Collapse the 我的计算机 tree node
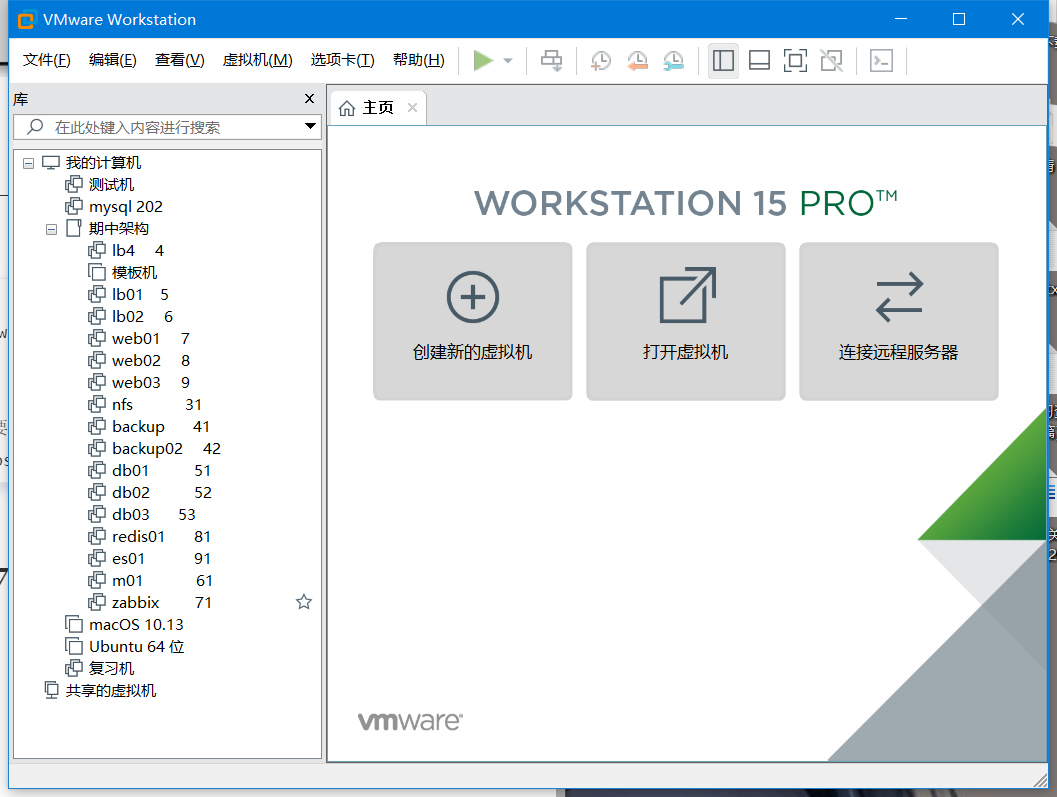 click(x=28, y=163)
